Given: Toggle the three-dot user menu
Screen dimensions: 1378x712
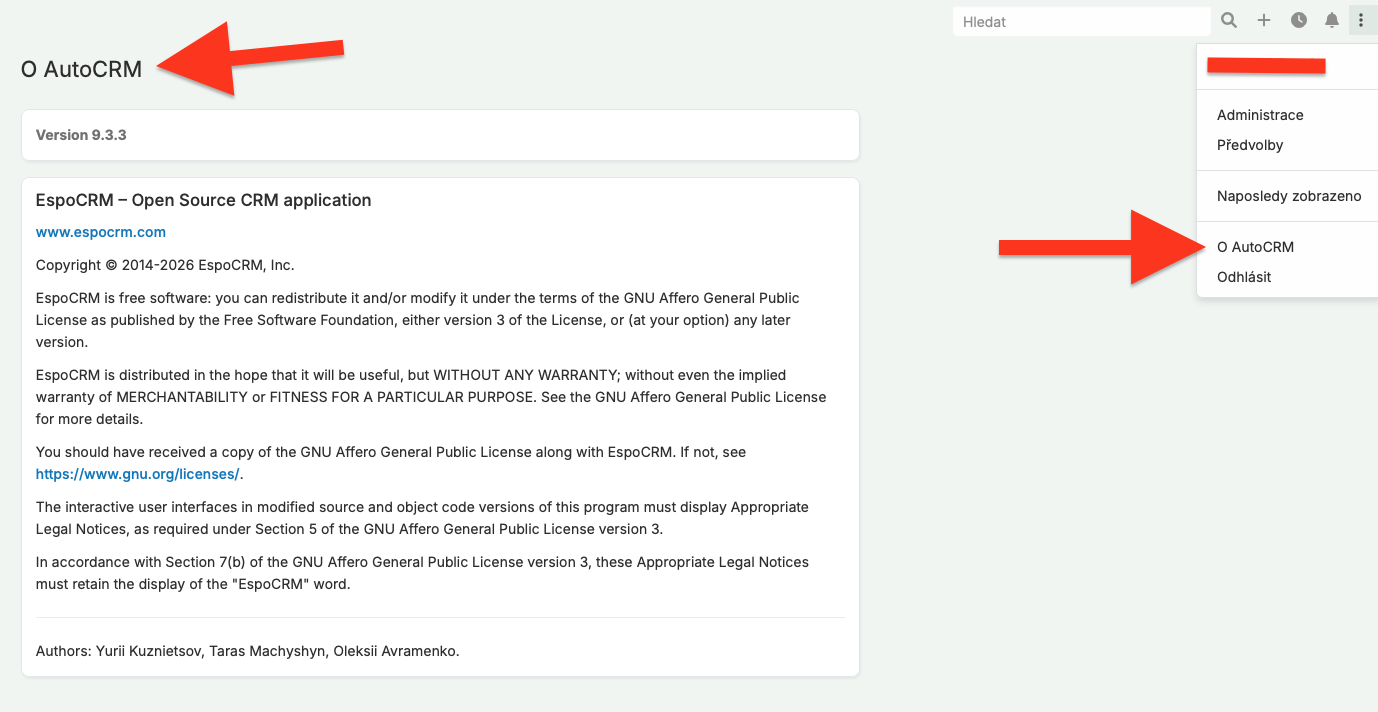Looking at the screenshot, I should click(1361, 20).
